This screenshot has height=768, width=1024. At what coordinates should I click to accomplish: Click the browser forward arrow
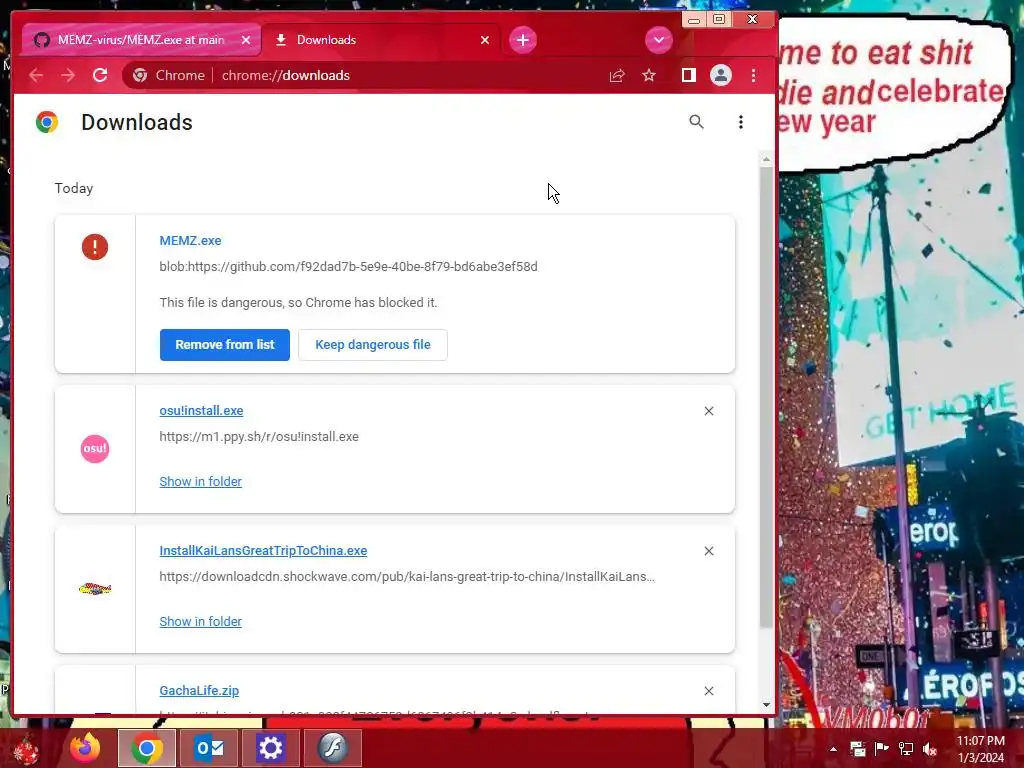click(68, 76)
